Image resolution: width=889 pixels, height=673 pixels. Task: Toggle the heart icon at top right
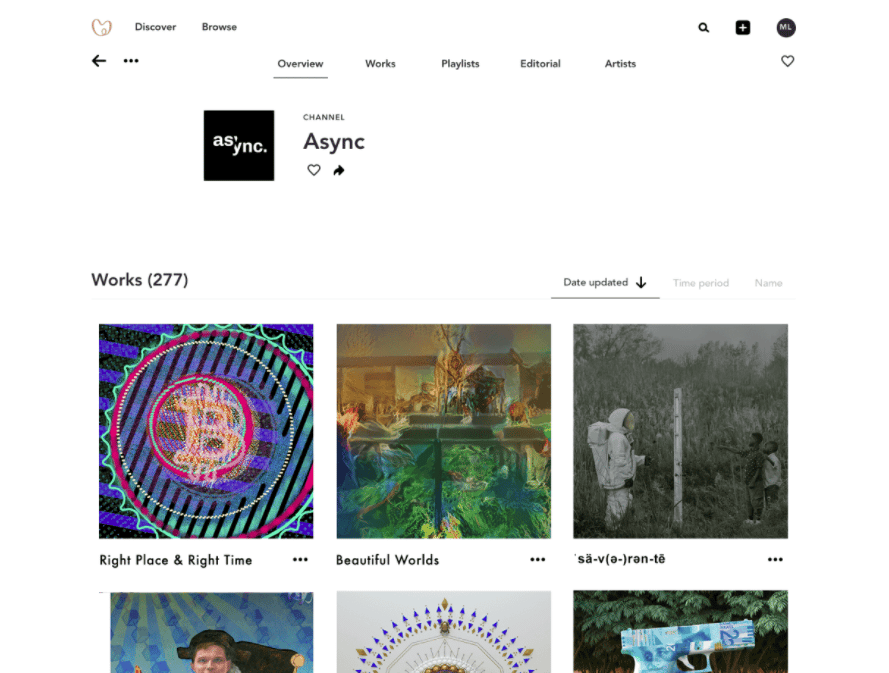click(788, 61)
